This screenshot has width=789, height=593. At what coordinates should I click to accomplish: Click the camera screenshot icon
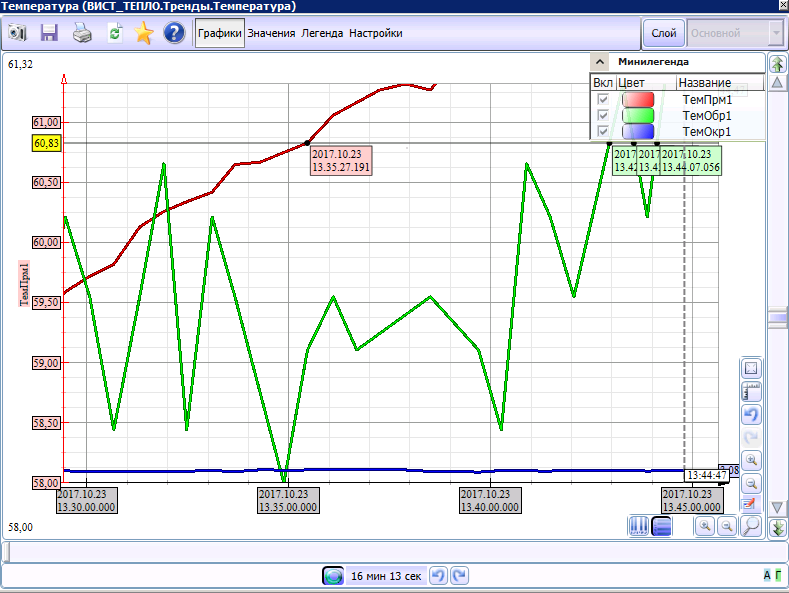17,33
